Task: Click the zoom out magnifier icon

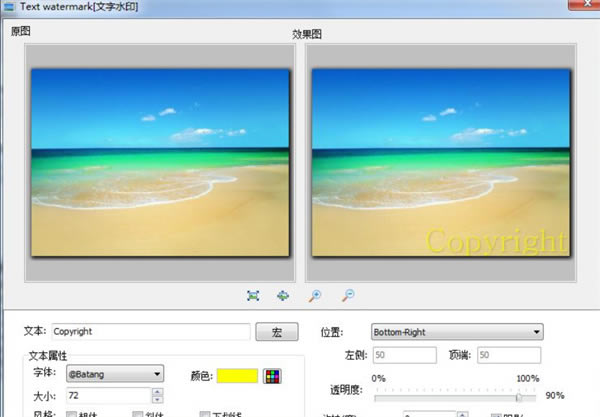Action: pyautogui.click(x=347, y=296)
